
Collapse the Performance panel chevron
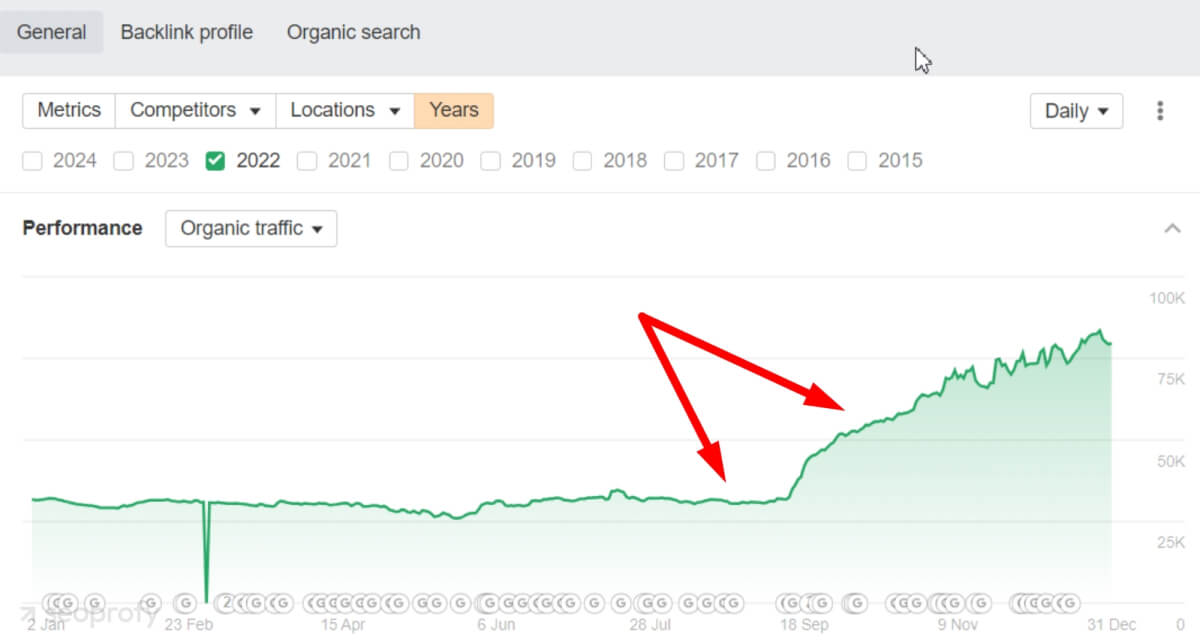(x=1173, y=229)
